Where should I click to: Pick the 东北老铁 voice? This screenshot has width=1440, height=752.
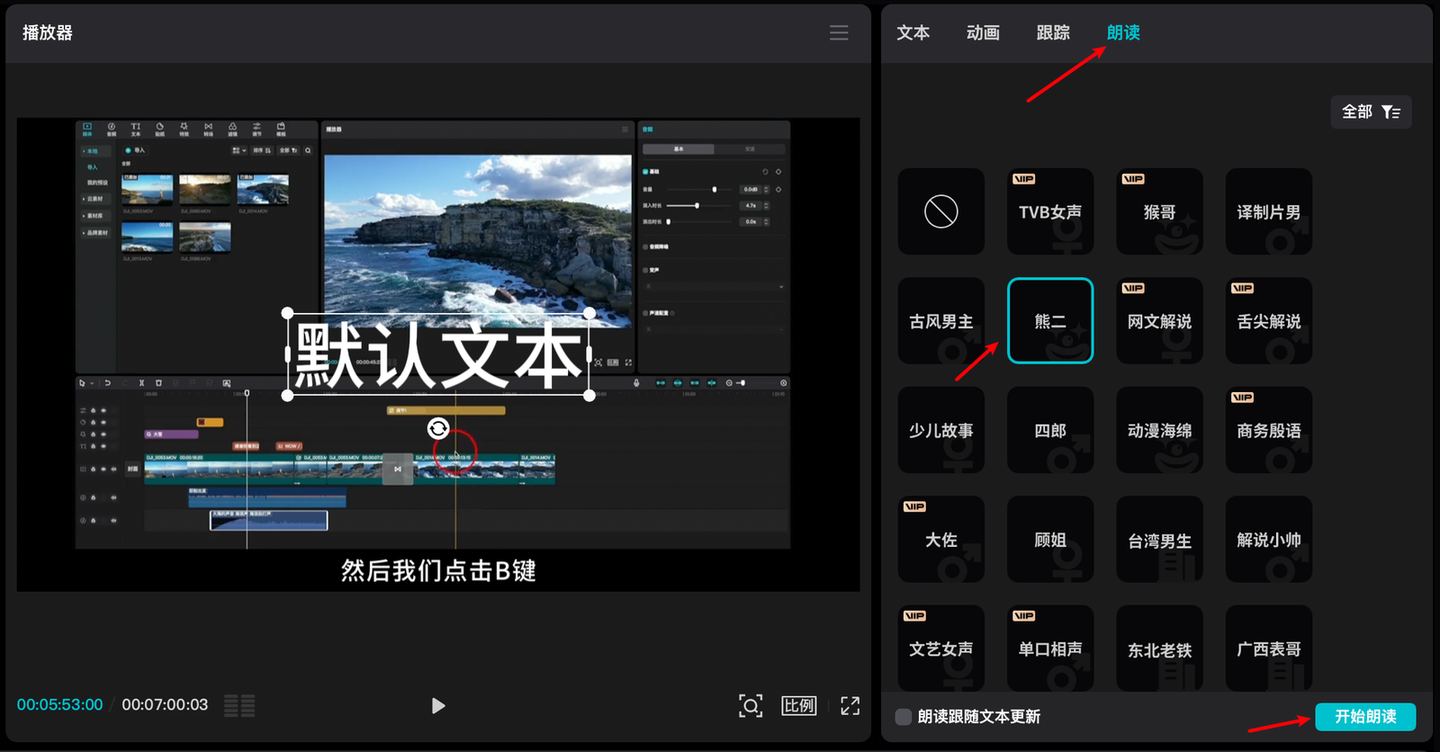coord(1159,649)
